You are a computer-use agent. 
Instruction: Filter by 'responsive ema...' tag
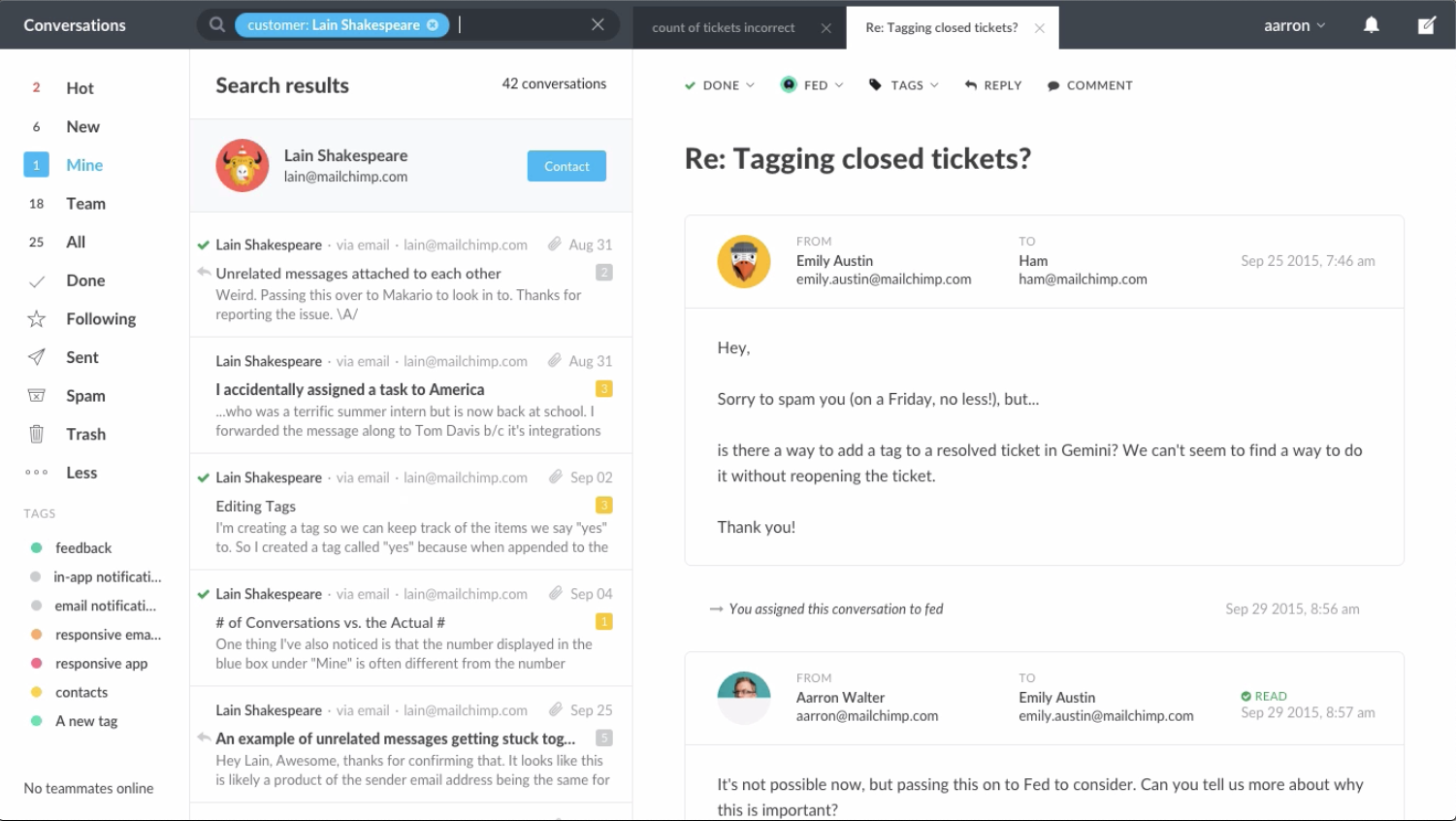point(108,635)
